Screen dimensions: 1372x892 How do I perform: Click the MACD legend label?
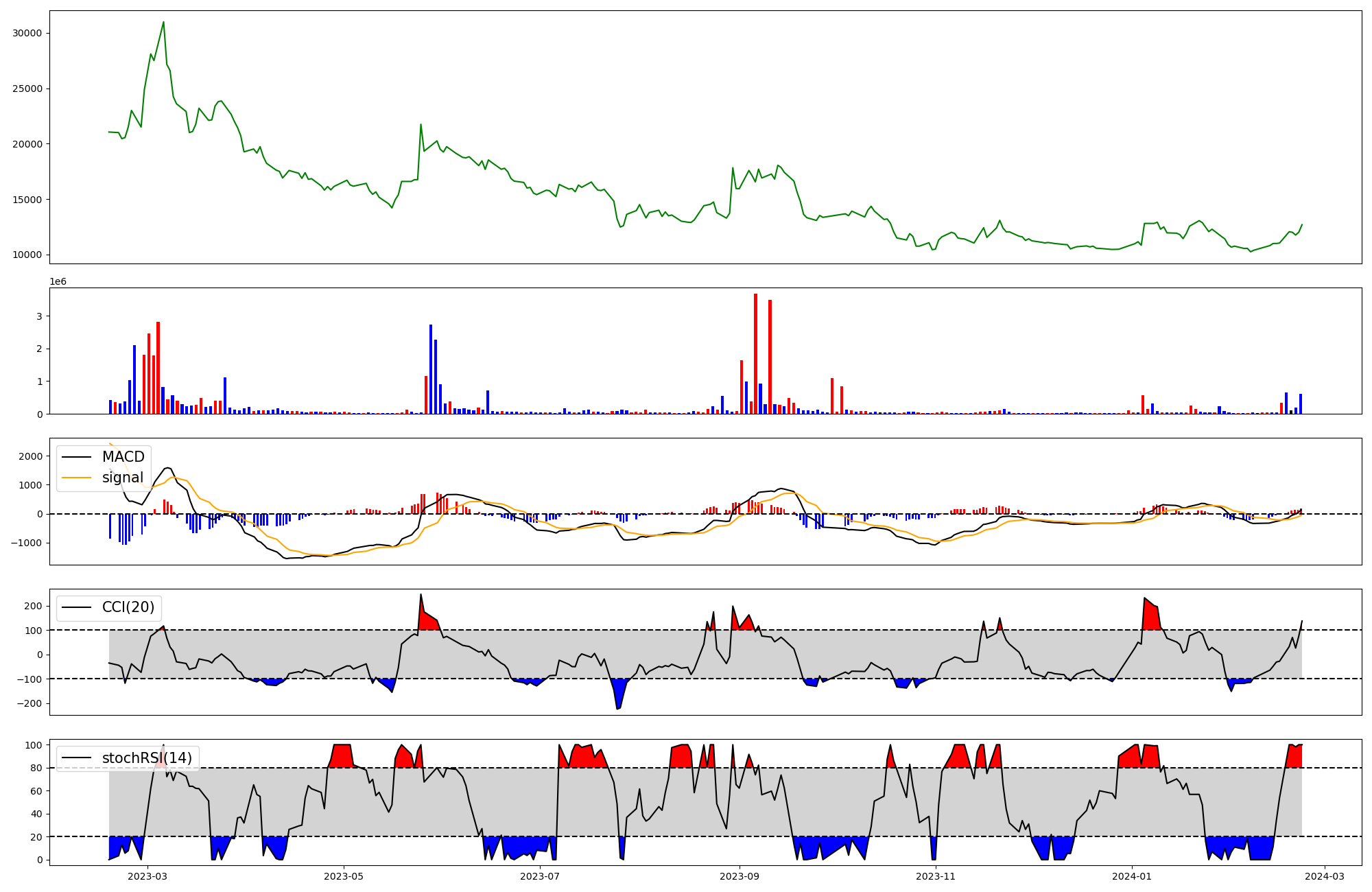point(123,457)
